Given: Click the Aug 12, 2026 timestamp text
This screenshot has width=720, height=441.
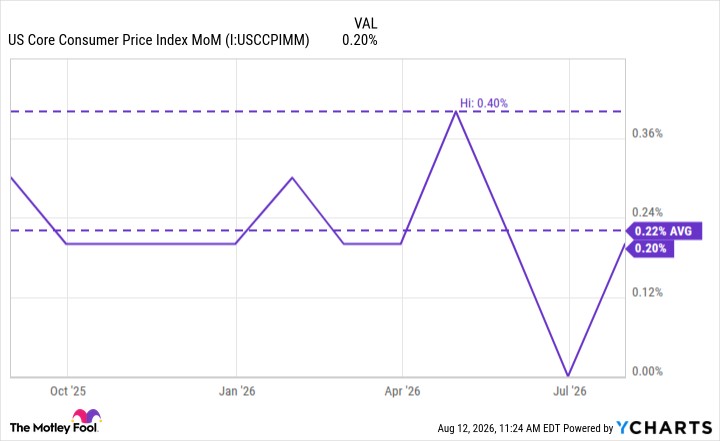Looking at the screenshot, I should (x=467, y=428).
